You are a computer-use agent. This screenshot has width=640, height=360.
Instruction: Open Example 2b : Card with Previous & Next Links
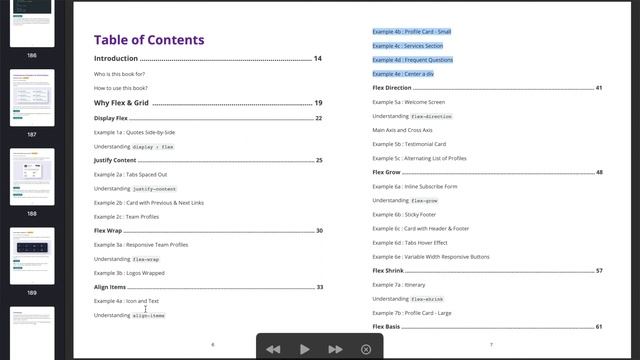149,202
